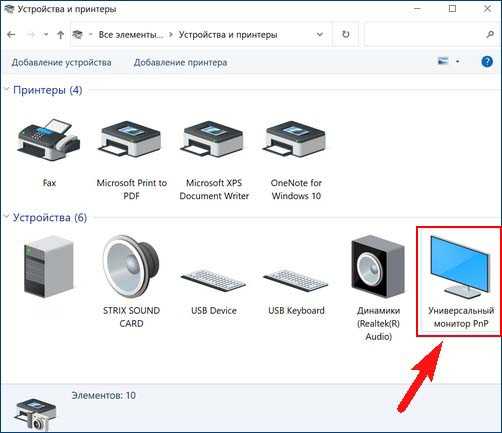Click the Устройства (6) group header

[50, 218]
